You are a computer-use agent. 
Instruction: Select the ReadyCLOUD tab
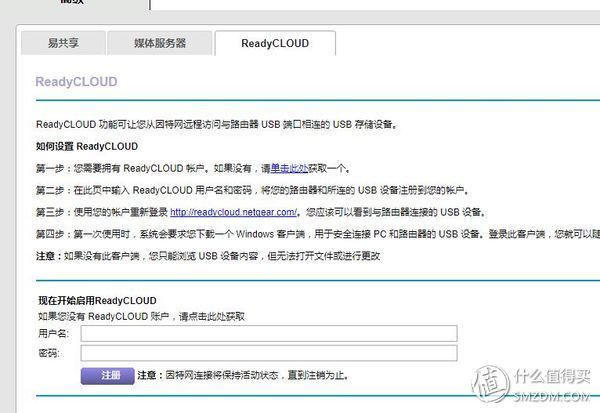pyautogui.click(x=275, y=43)
